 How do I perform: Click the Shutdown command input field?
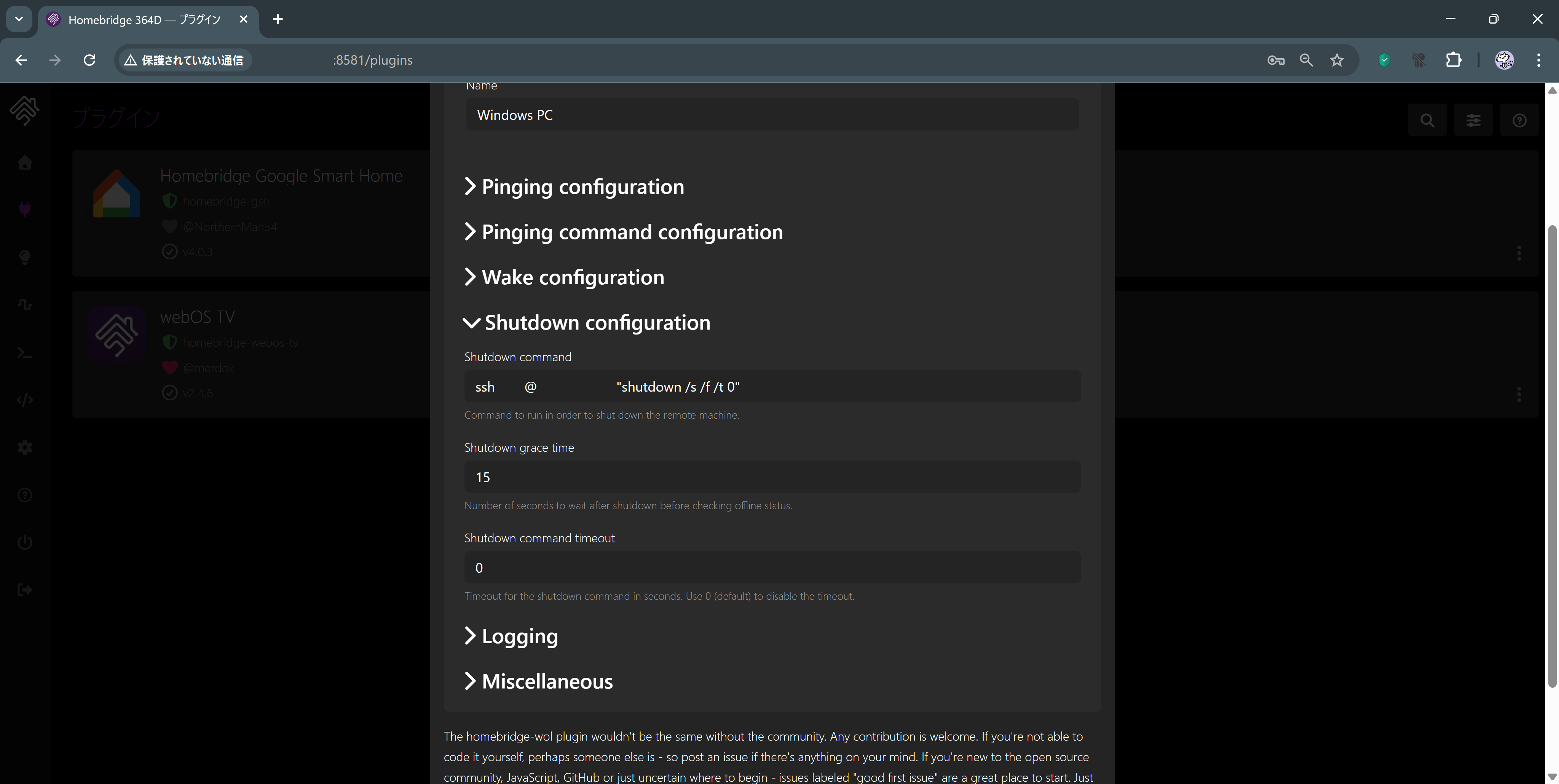(772, 387)
